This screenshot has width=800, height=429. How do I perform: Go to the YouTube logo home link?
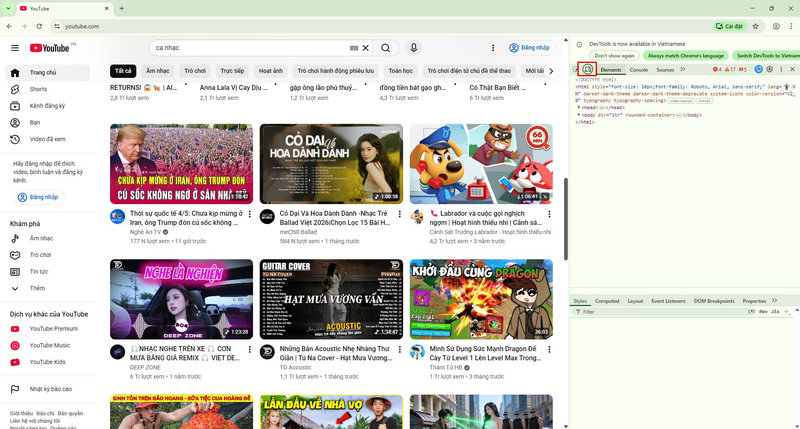pos(49,48)
